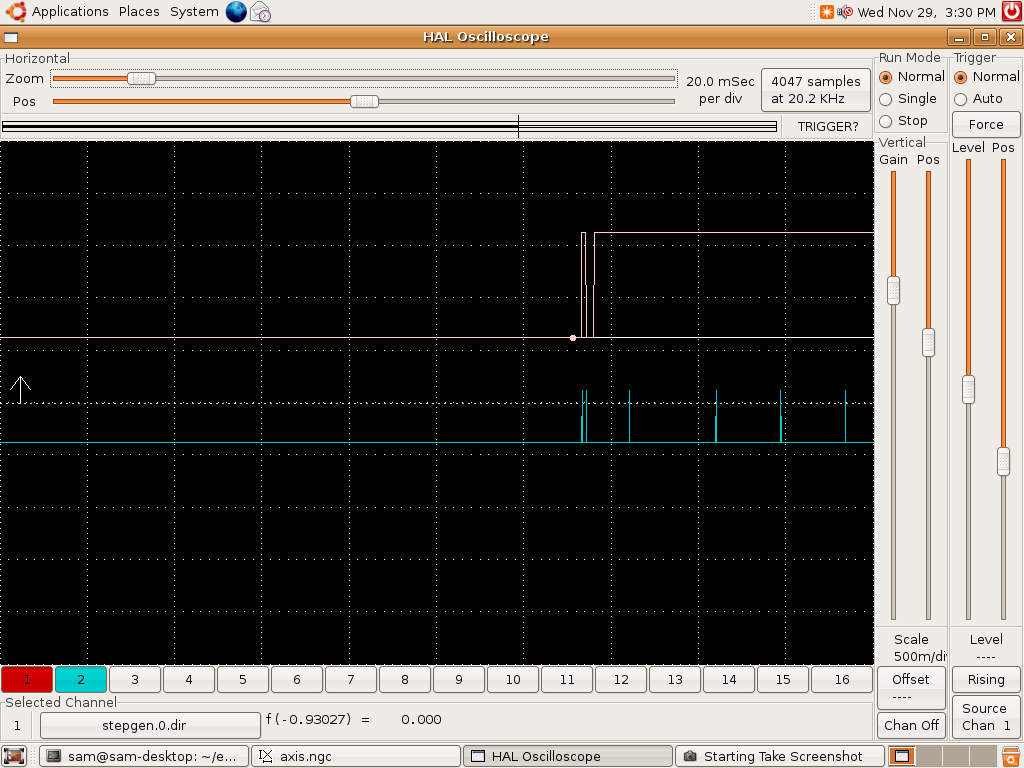Click the 20.0 mSec per div readout
This screenshot has width=1024, height=768.
[x=720, y=90]
